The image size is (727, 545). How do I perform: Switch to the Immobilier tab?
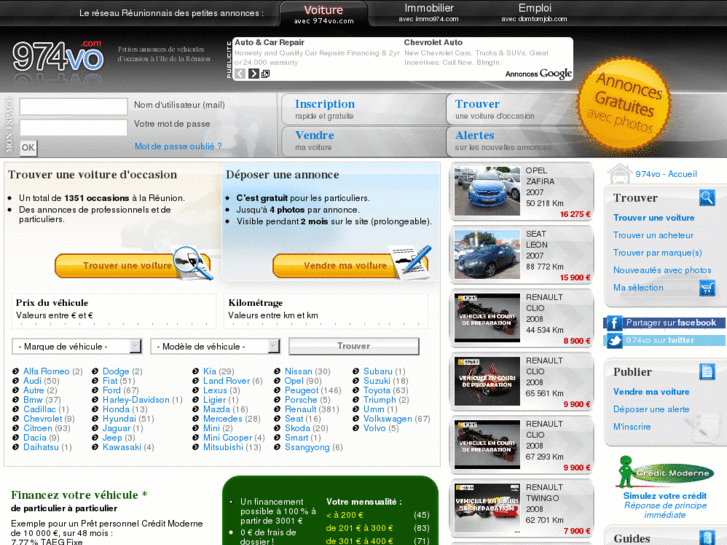(x=428, y=13)
